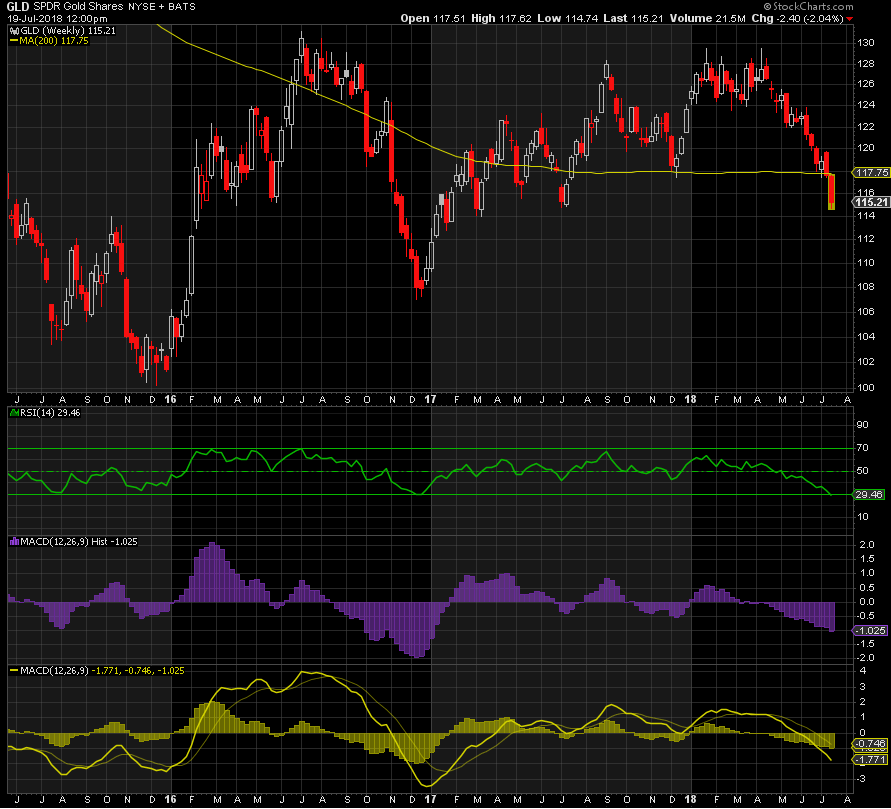Click the purple -1.025 histogram value tag
891x809 pixels.
click(x=870, y=631)
